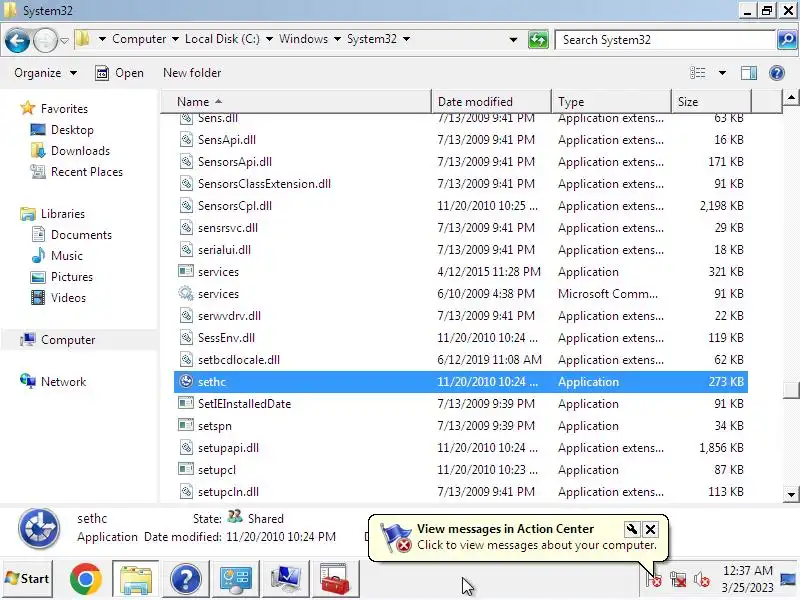Click the sethc file icon

click(186, 381)
